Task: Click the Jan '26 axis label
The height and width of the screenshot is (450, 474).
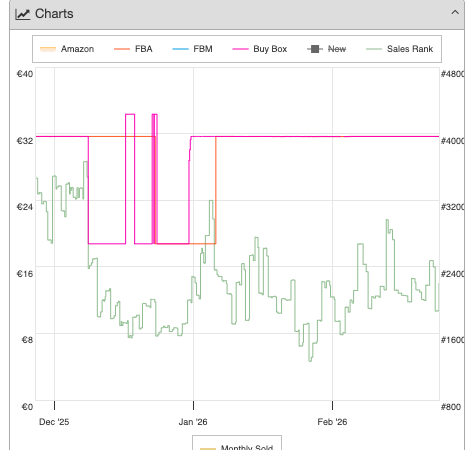Action: 193,422
